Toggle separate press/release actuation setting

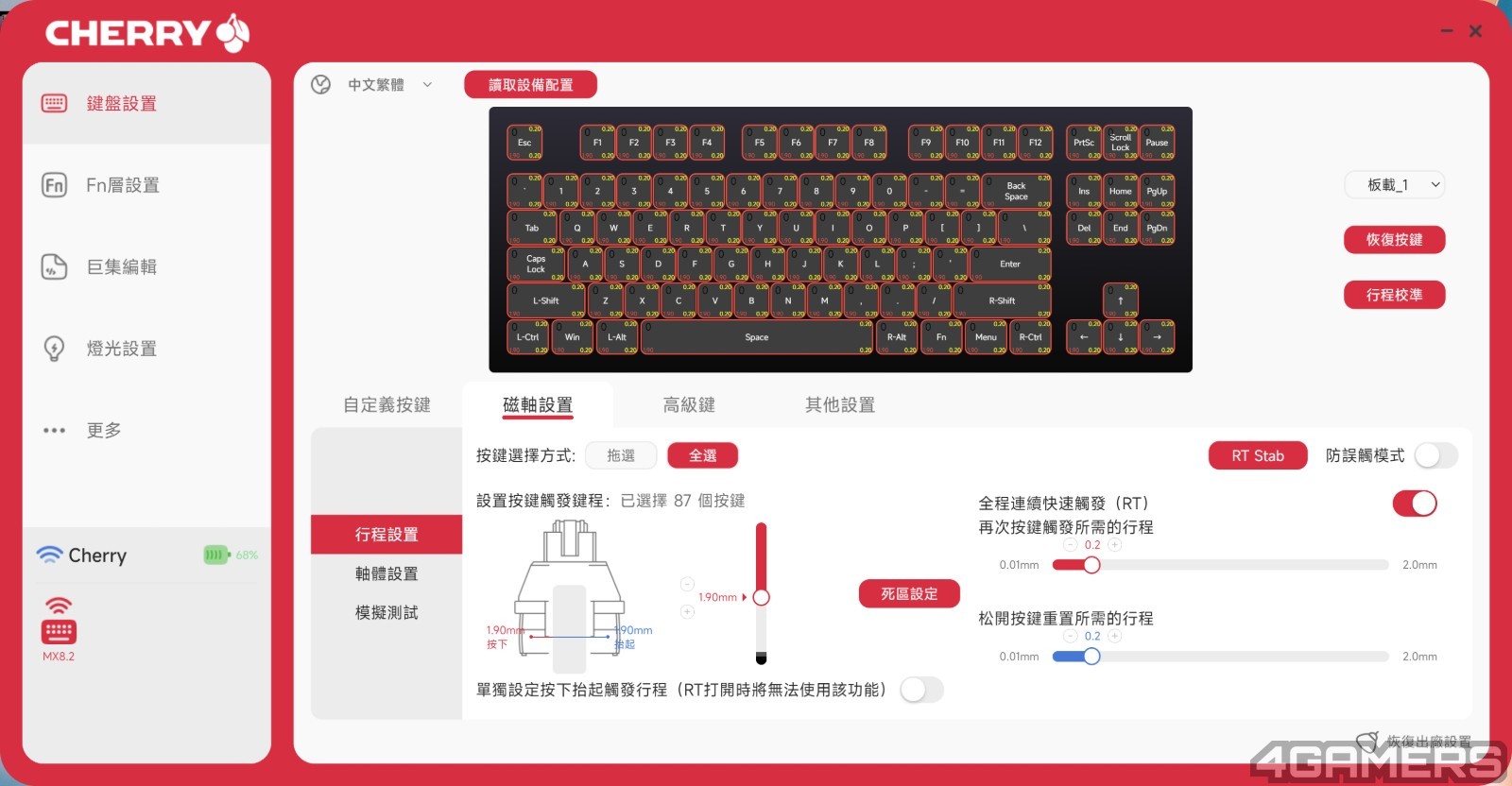click(x=921, y=690)
